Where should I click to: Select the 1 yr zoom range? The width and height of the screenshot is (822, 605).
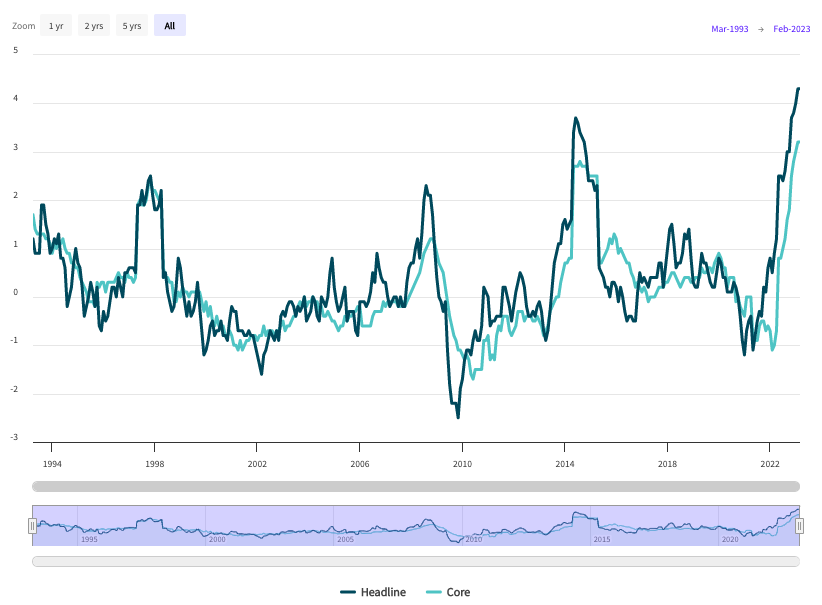(56, 26)
